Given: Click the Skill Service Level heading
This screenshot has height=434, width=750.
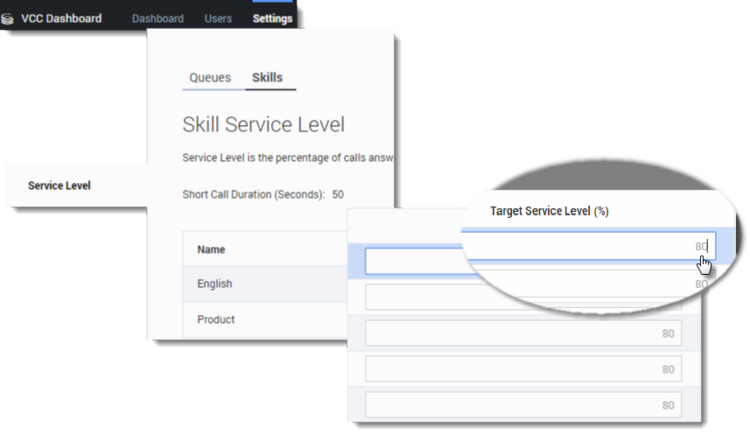Looking at the screenshot, I should [x=264, y=124].
